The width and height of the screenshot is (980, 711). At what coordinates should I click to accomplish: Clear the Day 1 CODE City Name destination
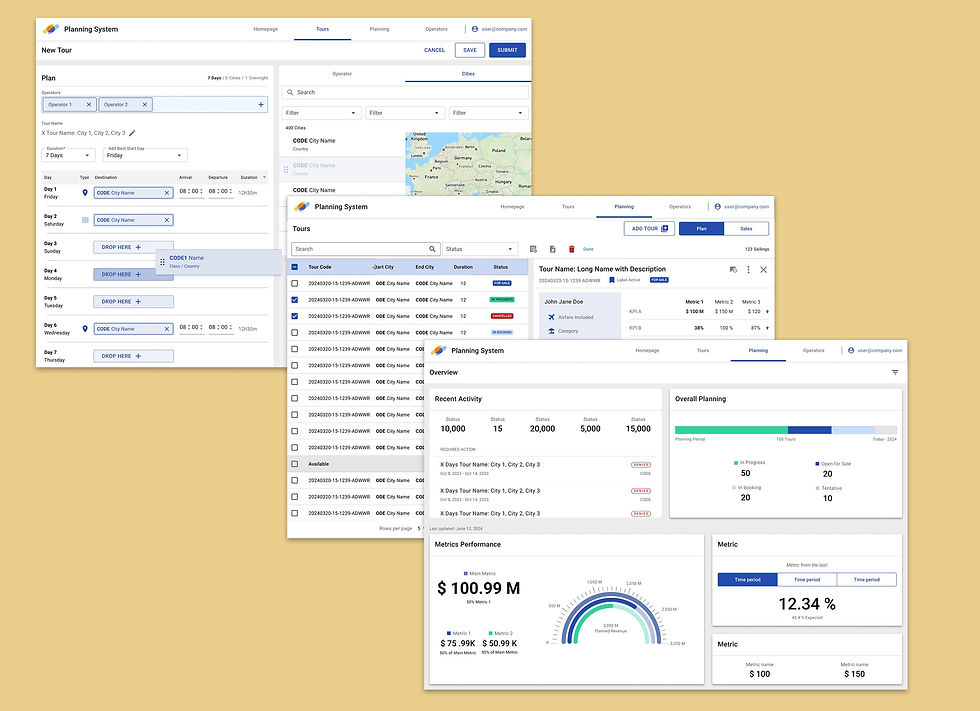pyautogui.click(x=167, y=193)
